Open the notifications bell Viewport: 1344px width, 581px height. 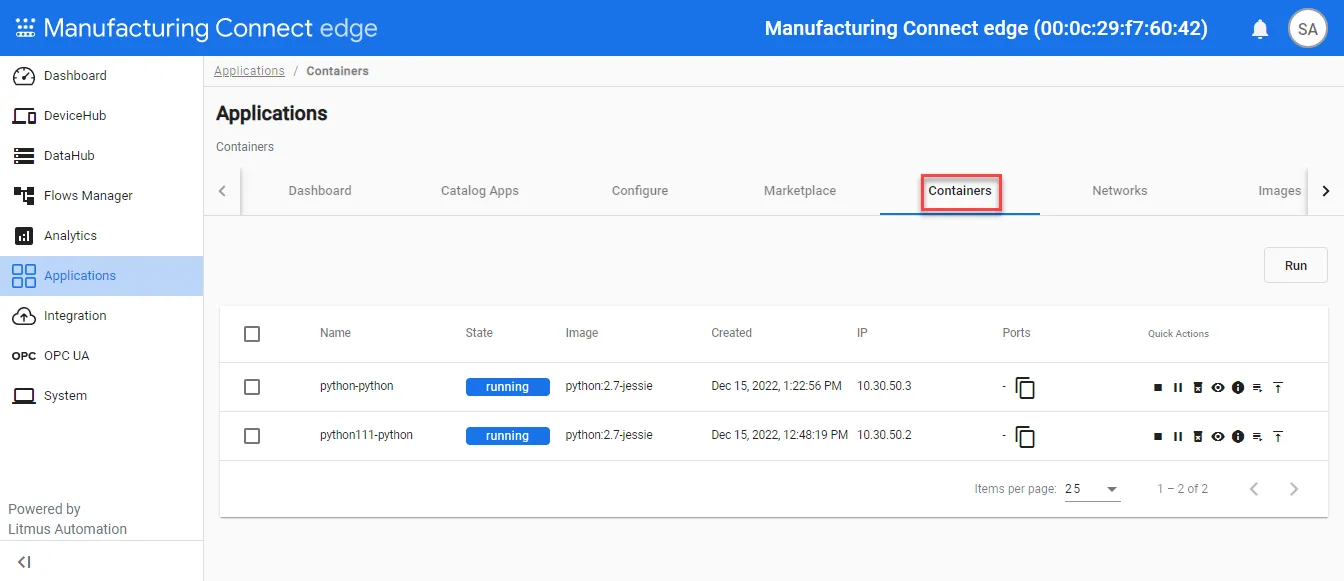click(x=1260, y=29)
